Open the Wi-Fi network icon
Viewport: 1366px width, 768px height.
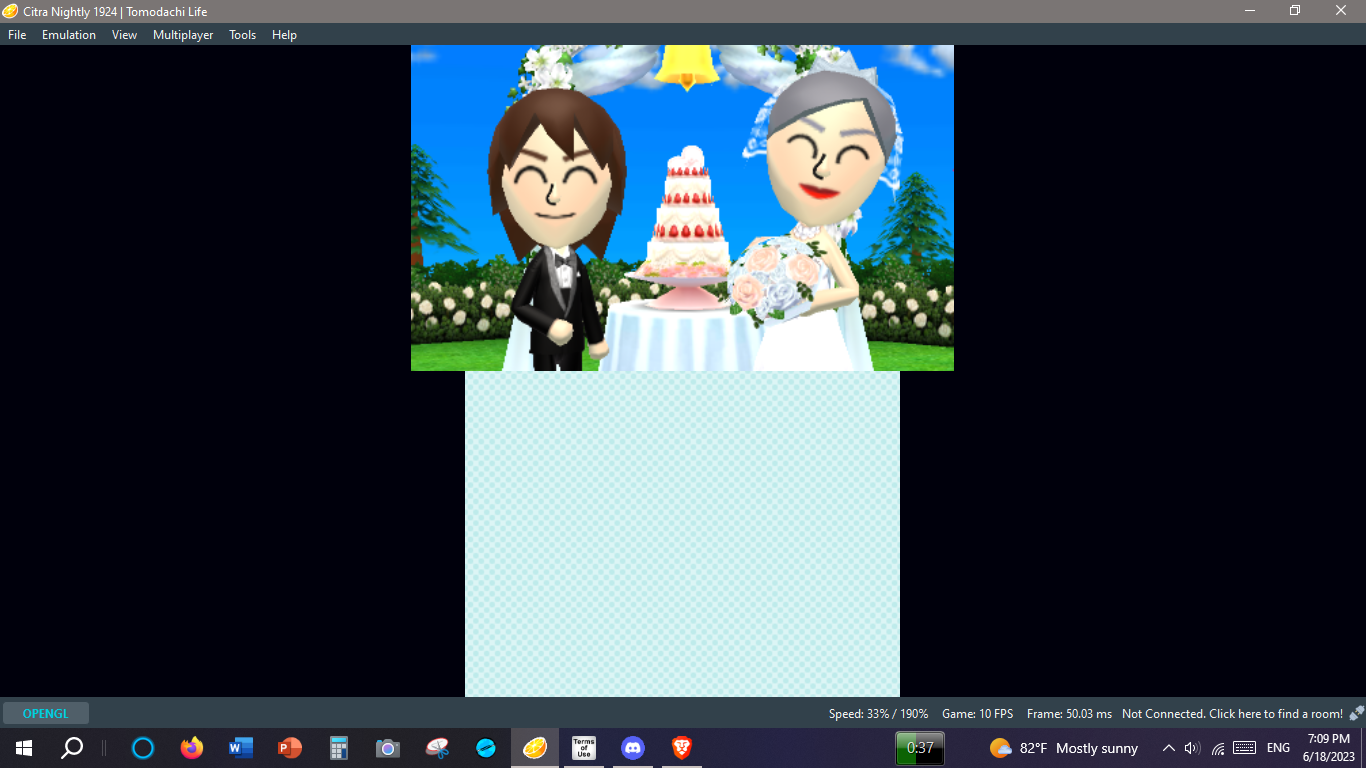click(x=1218, y=748)
